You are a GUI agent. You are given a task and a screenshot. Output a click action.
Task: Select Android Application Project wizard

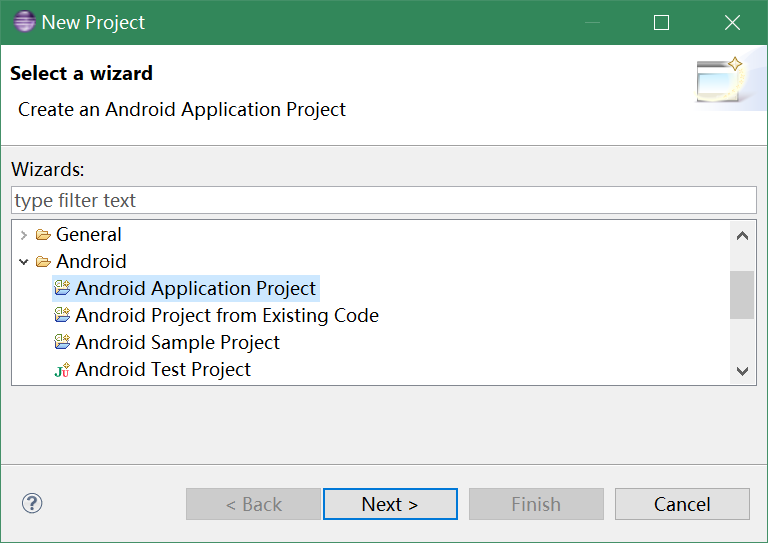[195, 289]
